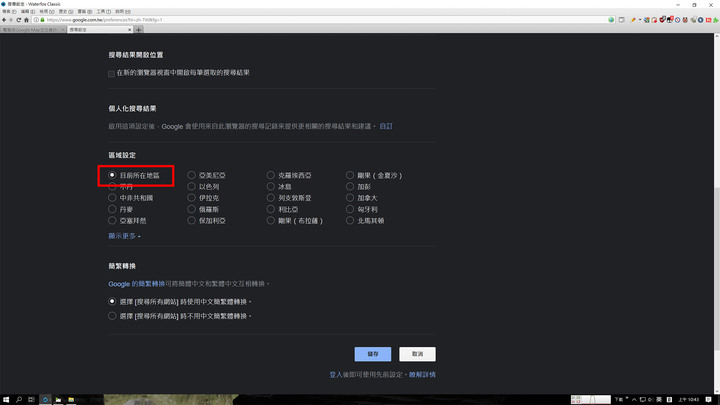Choose 丹麥 as the region
This screenshot has width=720, height=405.
(112, 209)
